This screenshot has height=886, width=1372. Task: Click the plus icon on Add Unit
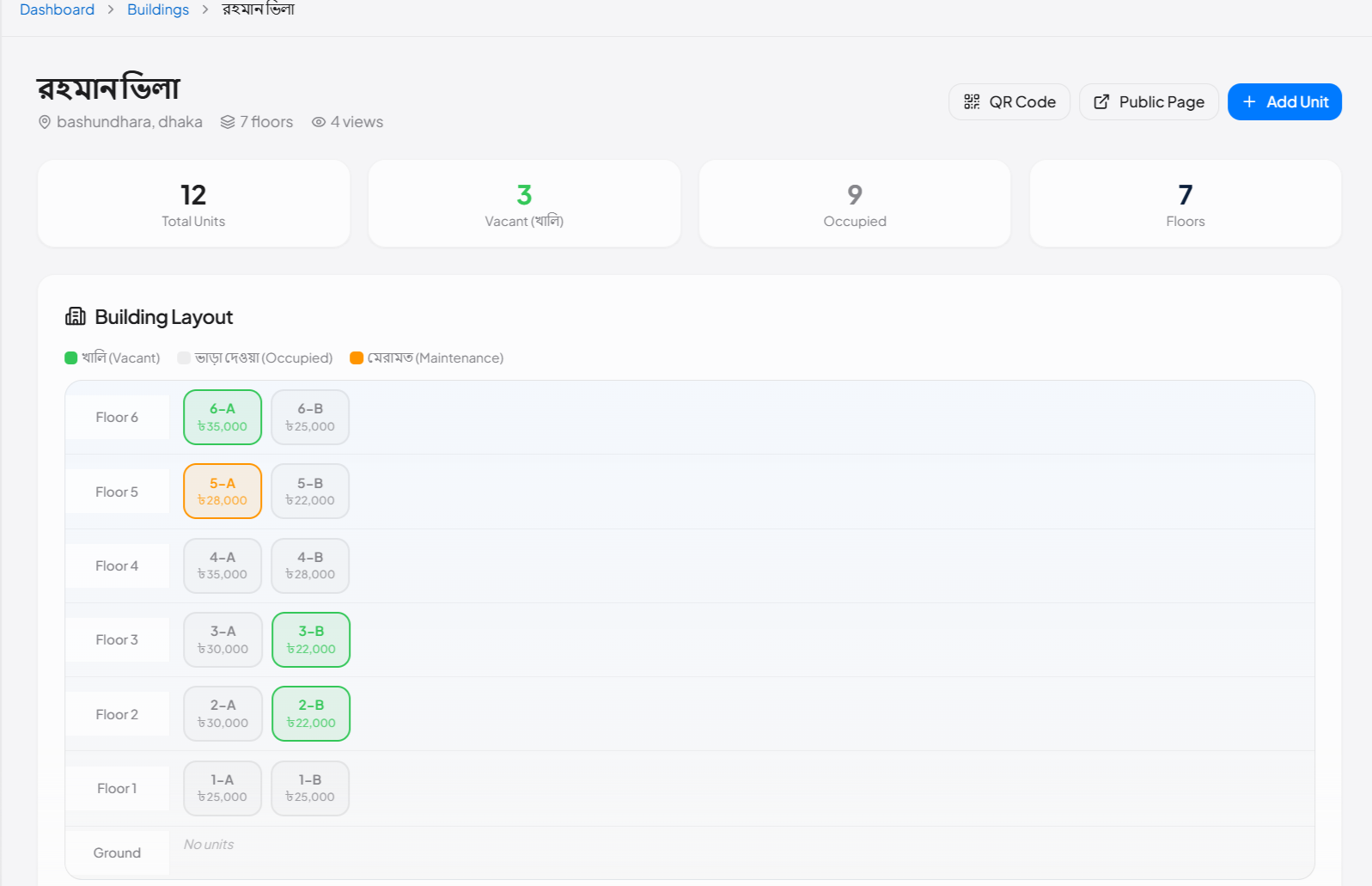(x=1249, y=102)
